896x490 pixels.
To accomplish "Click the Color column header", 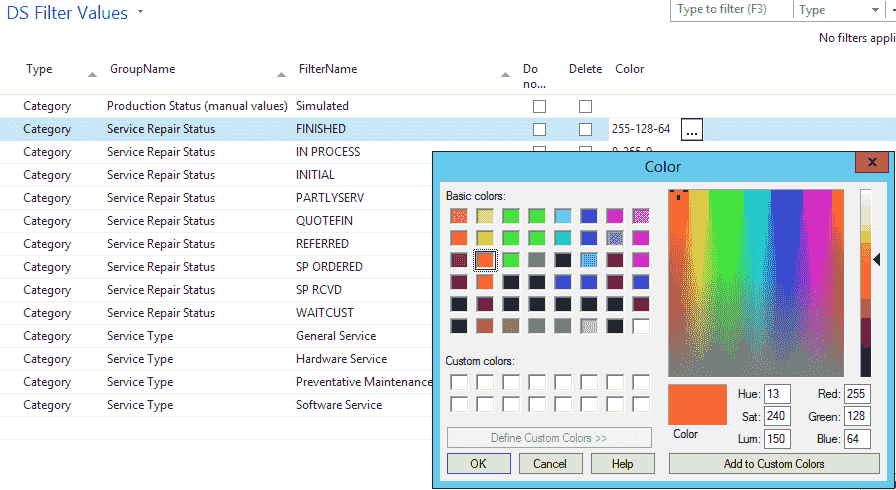I will [629, 69].
